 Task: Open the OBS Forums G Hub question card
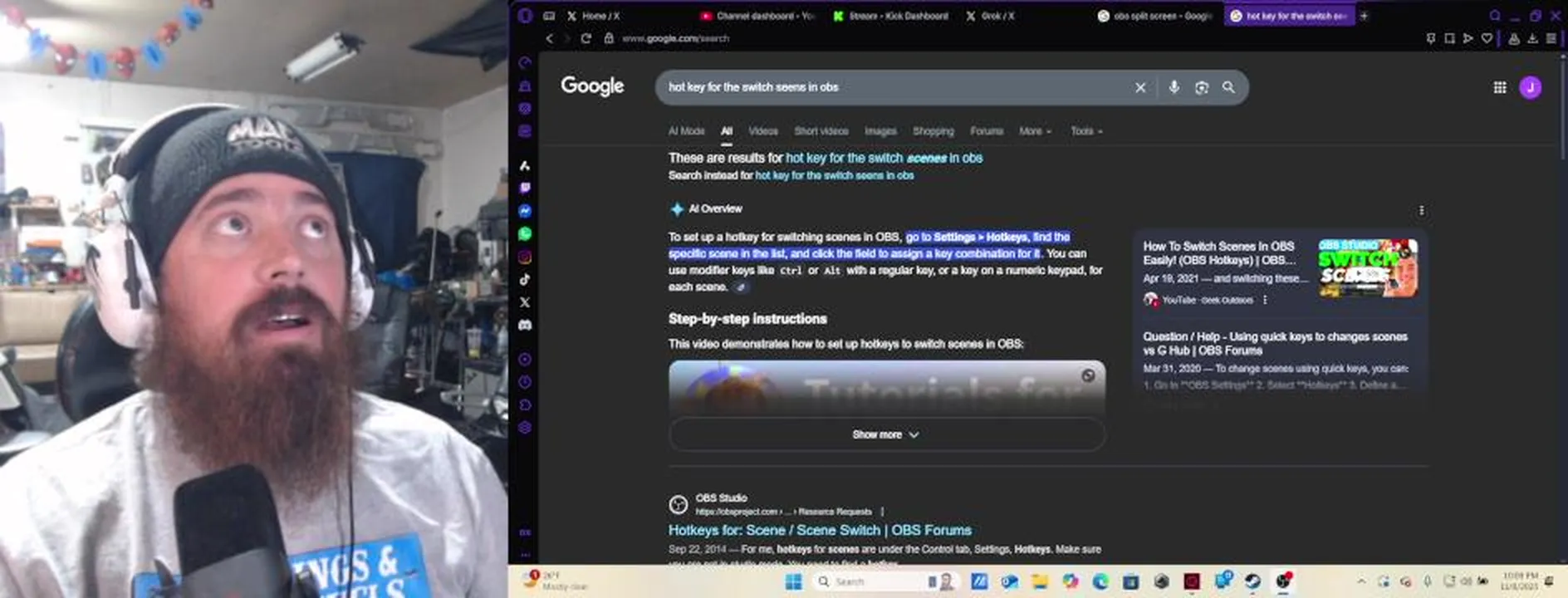pos(1275,343)
